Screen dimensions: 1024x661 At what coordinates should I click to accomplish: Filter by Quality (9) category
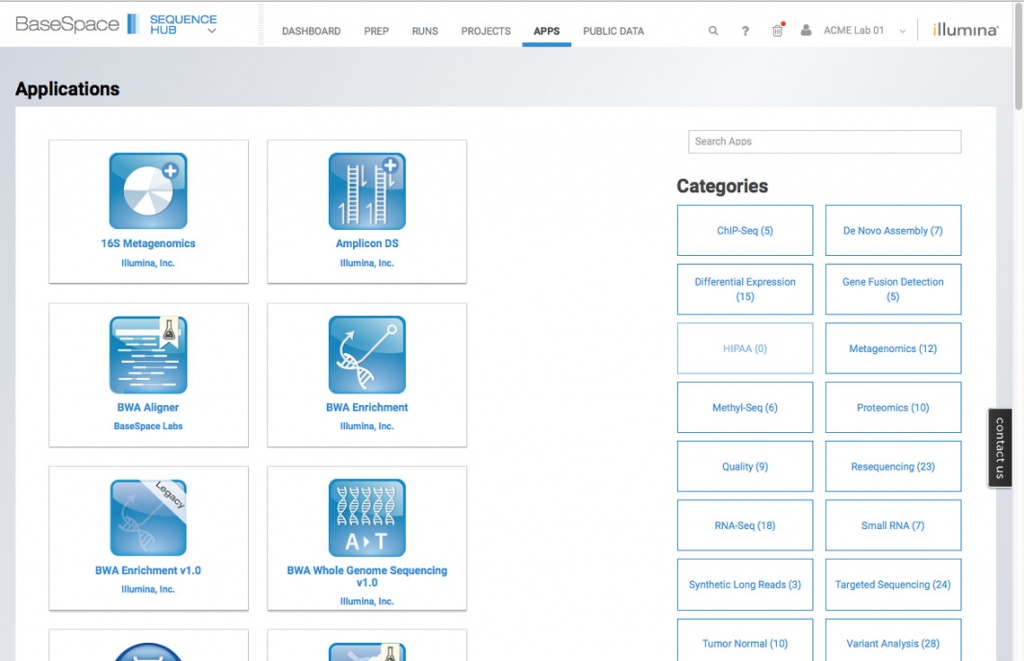[x=745, y=466]
